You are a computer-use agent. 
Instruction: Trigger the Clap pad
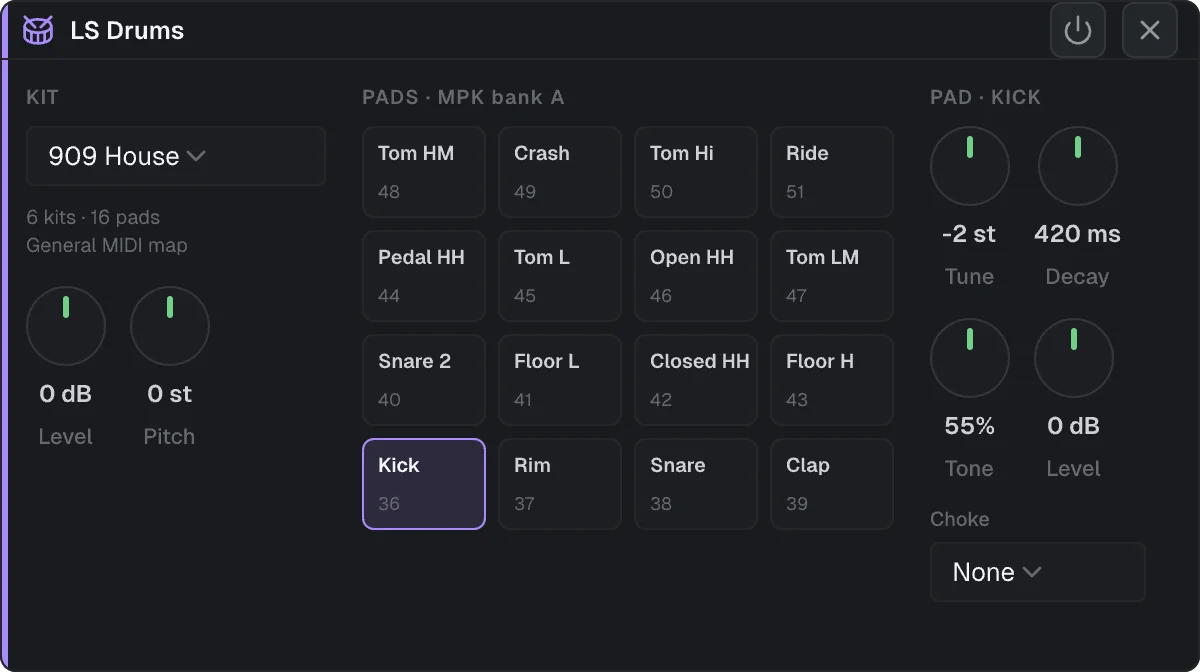pyautogui.click(x=832, y=484)
